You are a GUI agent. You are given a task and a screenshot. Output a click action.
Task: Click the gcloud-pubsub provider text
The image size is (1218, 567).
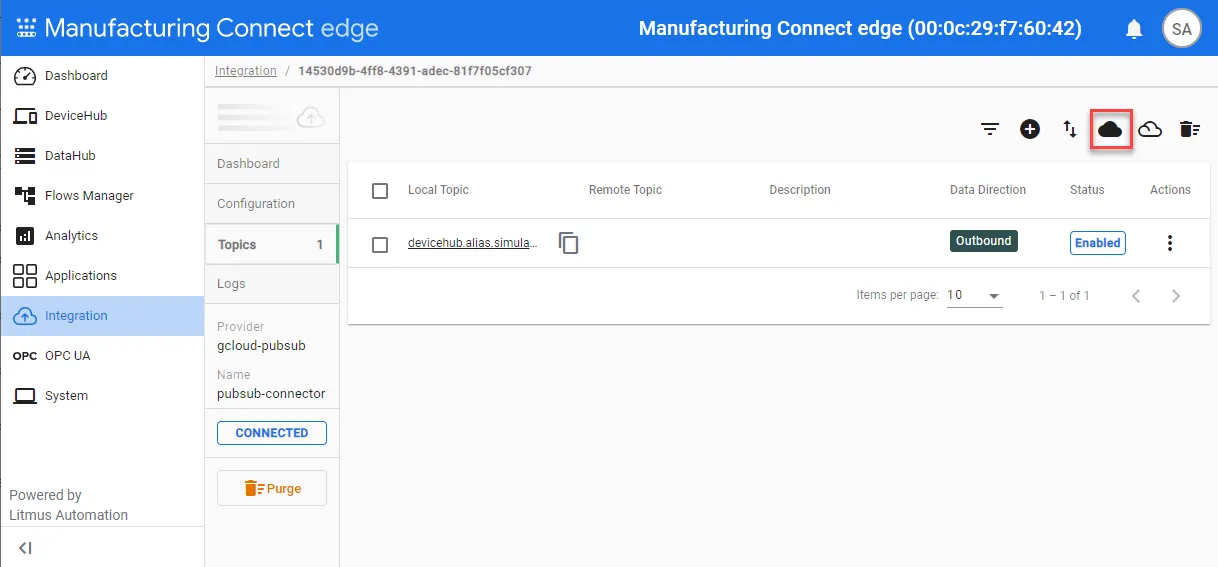261,346
